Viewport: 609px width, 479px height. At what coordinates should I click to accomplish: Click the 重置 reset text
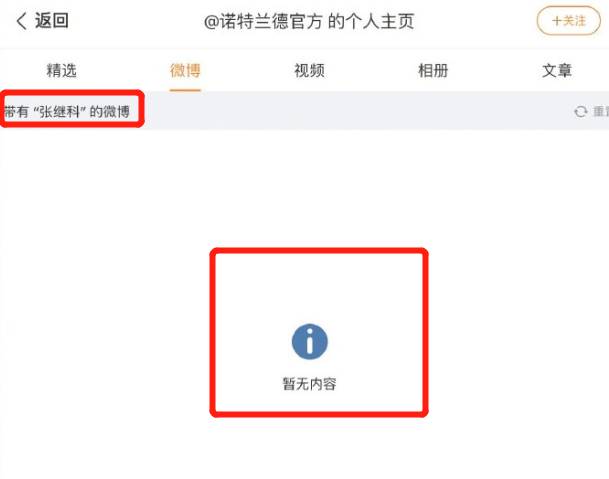click(601, 111)
